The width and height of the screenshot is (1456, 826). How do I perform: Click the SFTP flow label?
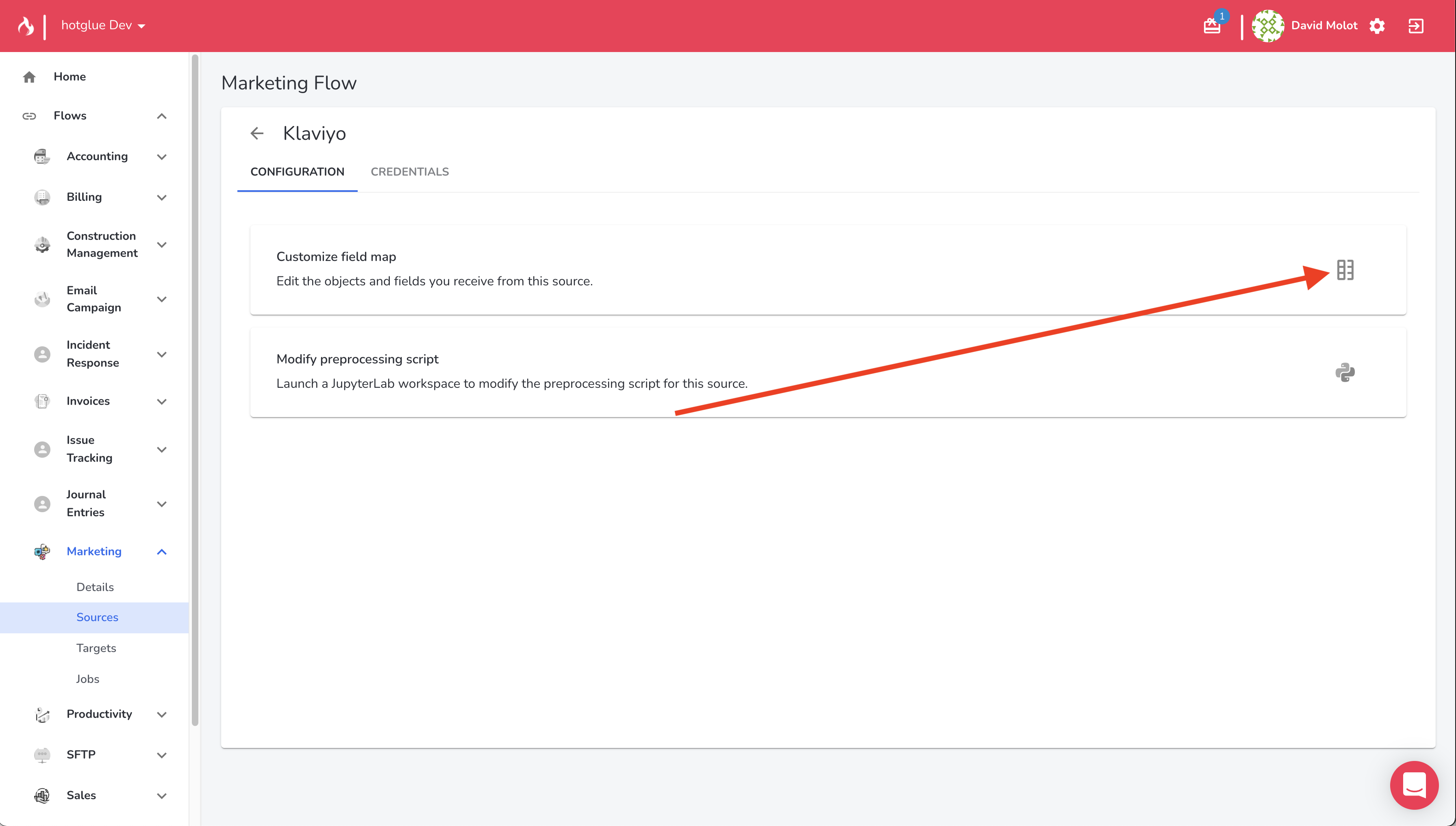[80, 754]
